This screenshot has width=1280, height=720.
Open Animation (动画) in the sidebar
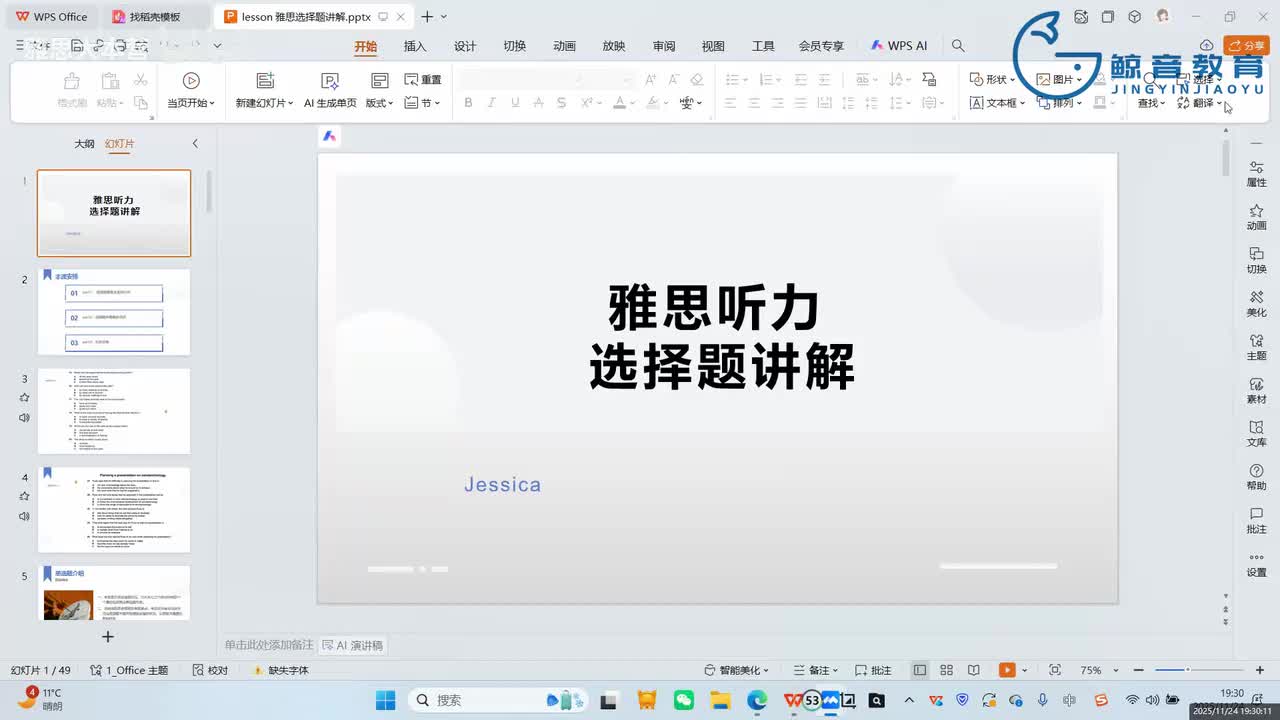pyautogui.click(x=1256, y=217)
